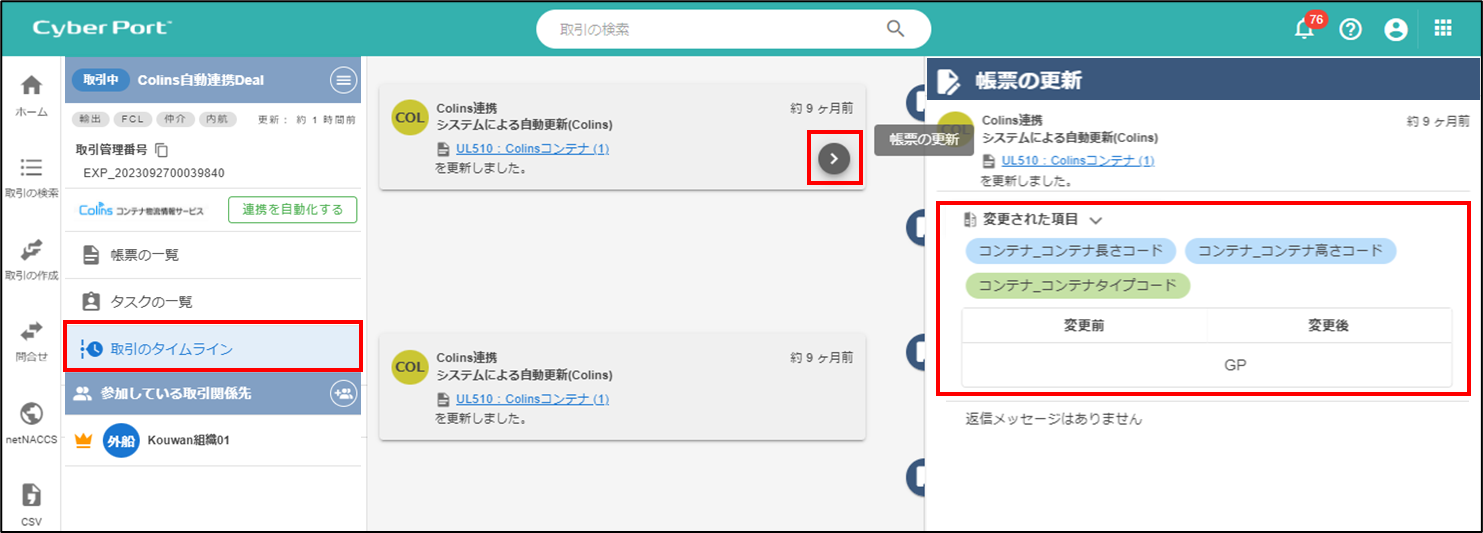The image size is (1483, 533).
Task: Open the user account icon
Action: point(1396,29)
